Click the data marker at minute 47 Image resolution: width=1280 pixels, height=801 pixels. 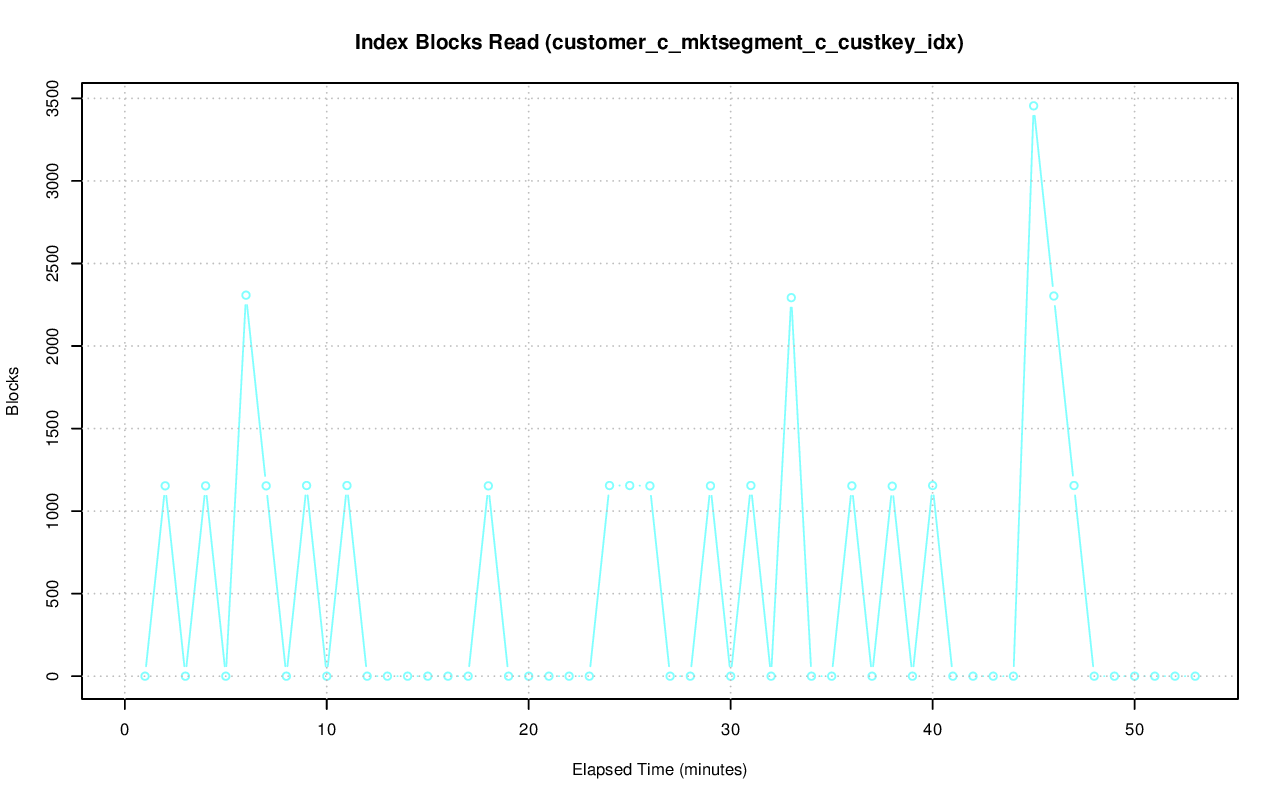[x=1074, y=486]
